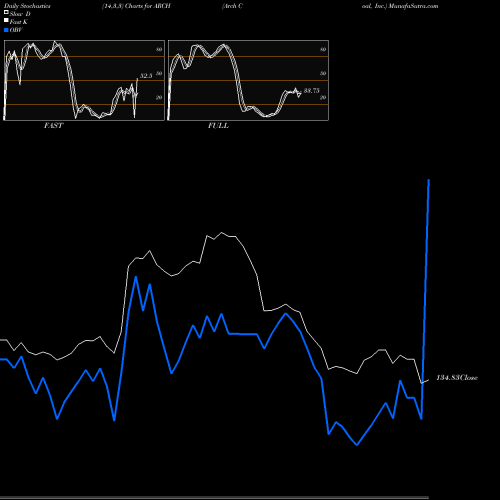Image resolution: width=500 pixels, height=500 pixels.
Task: Click the 'FULL' label under the chart
Action: tap(218, 126)
